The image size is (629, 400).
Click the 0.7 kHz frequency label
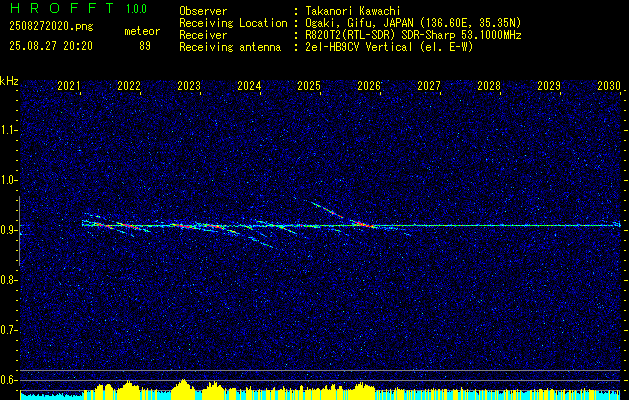pyautogui.click(x=9, y=330)
